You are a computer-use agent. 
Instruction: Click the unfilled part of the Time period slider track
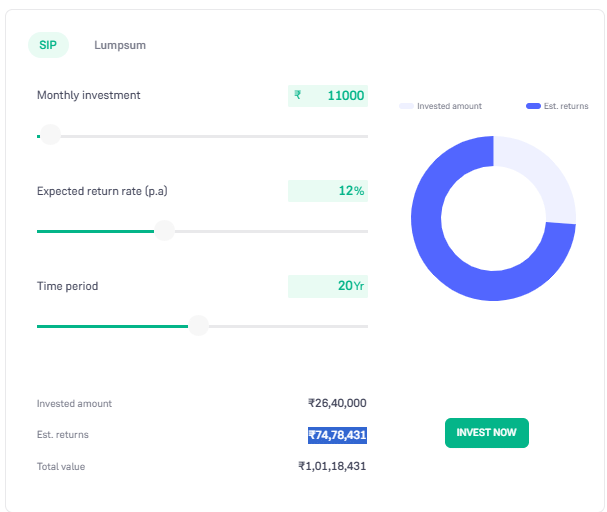290,326
